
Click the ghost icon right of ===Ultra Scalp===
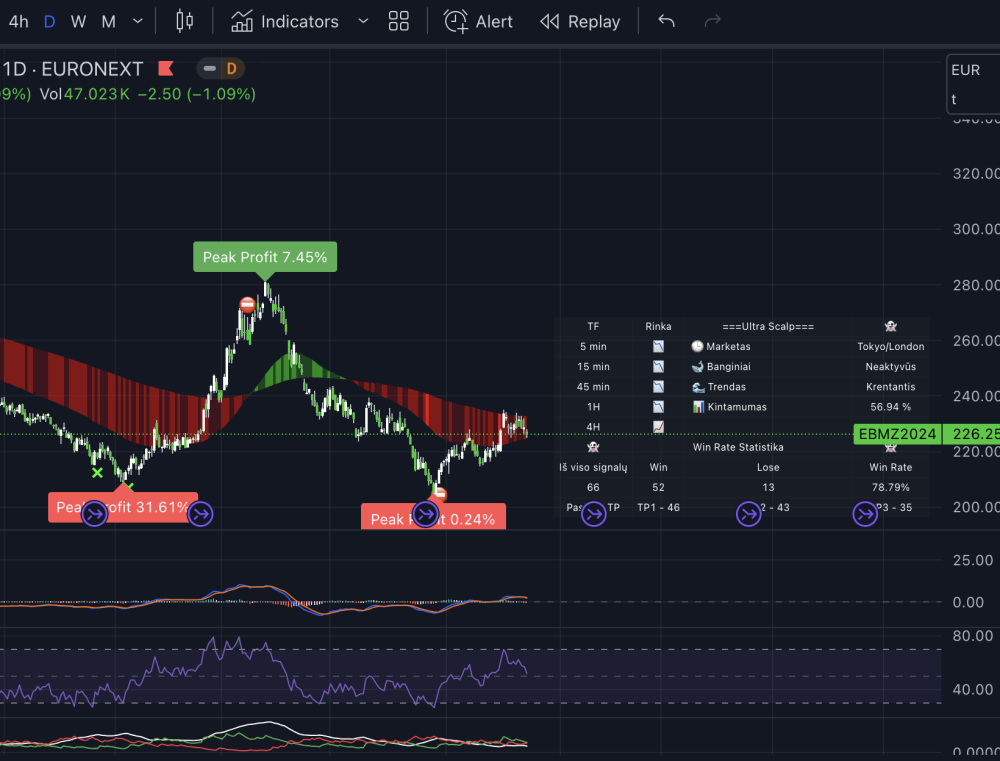[890, 327]
